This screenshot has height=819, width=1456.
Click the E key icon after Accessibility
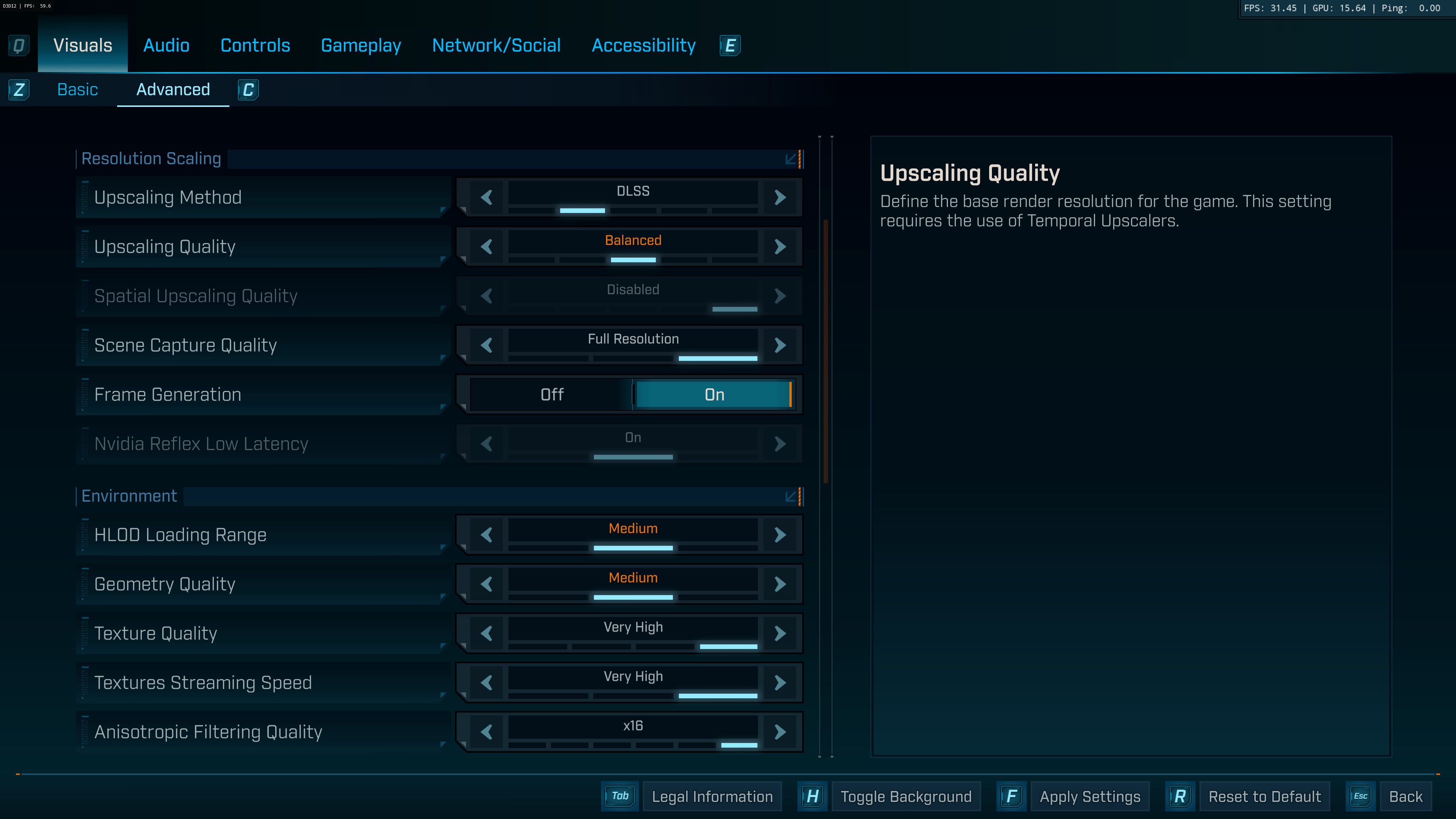coord(730,45)
